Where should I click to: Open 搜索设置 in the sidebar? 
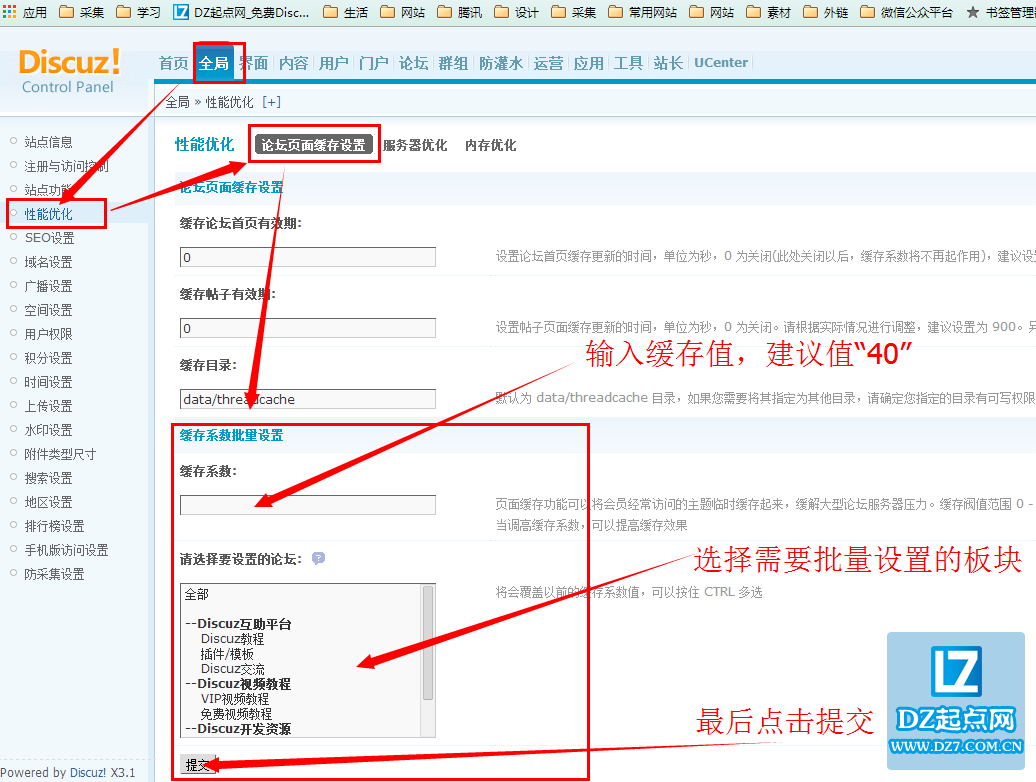pyautogui.click(x=48, y=478)
